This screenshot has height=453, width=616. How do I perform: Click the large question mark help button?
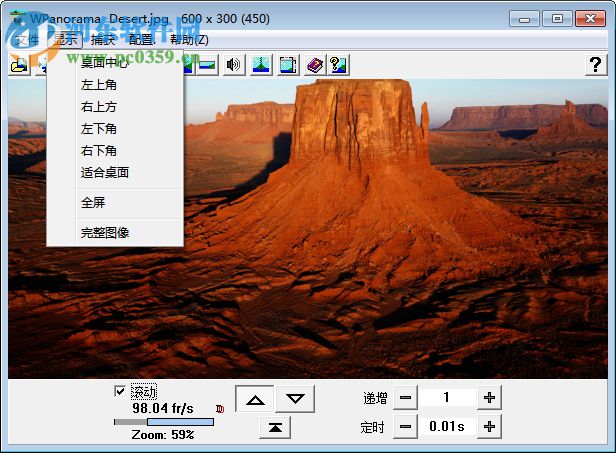pos(596,65)
